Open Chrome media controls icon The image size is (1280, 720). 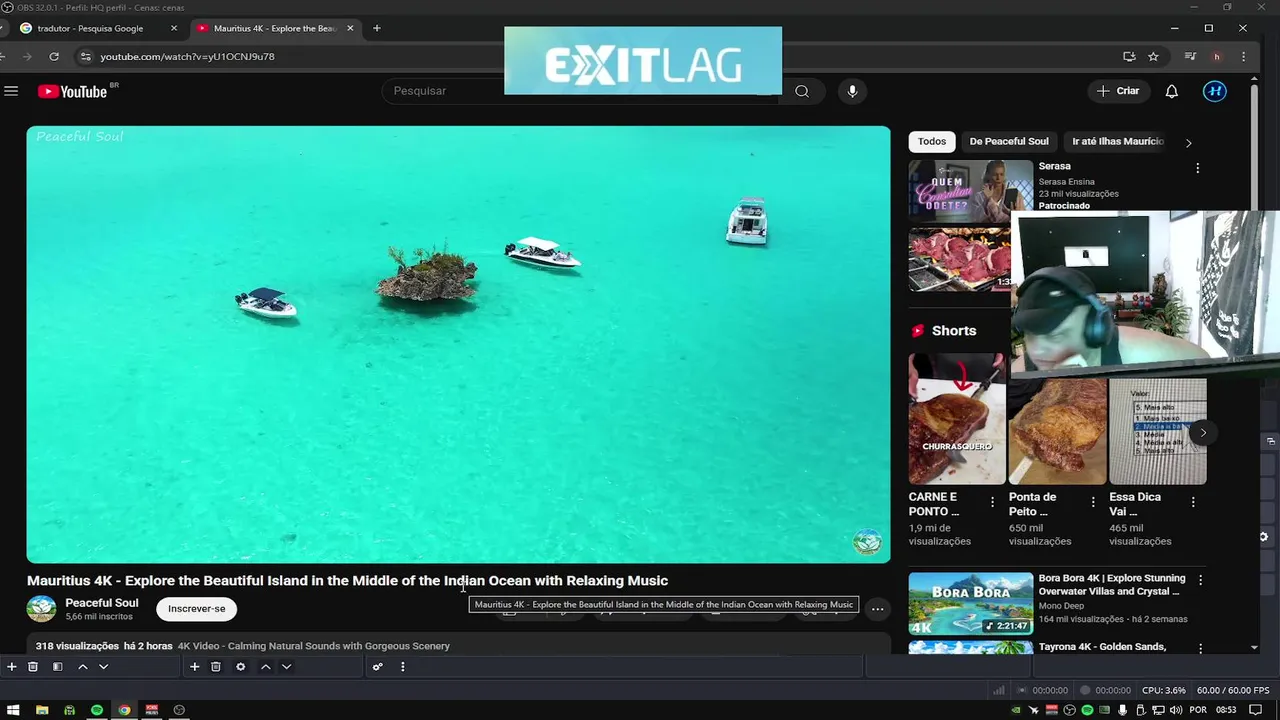pos(1190,57)
